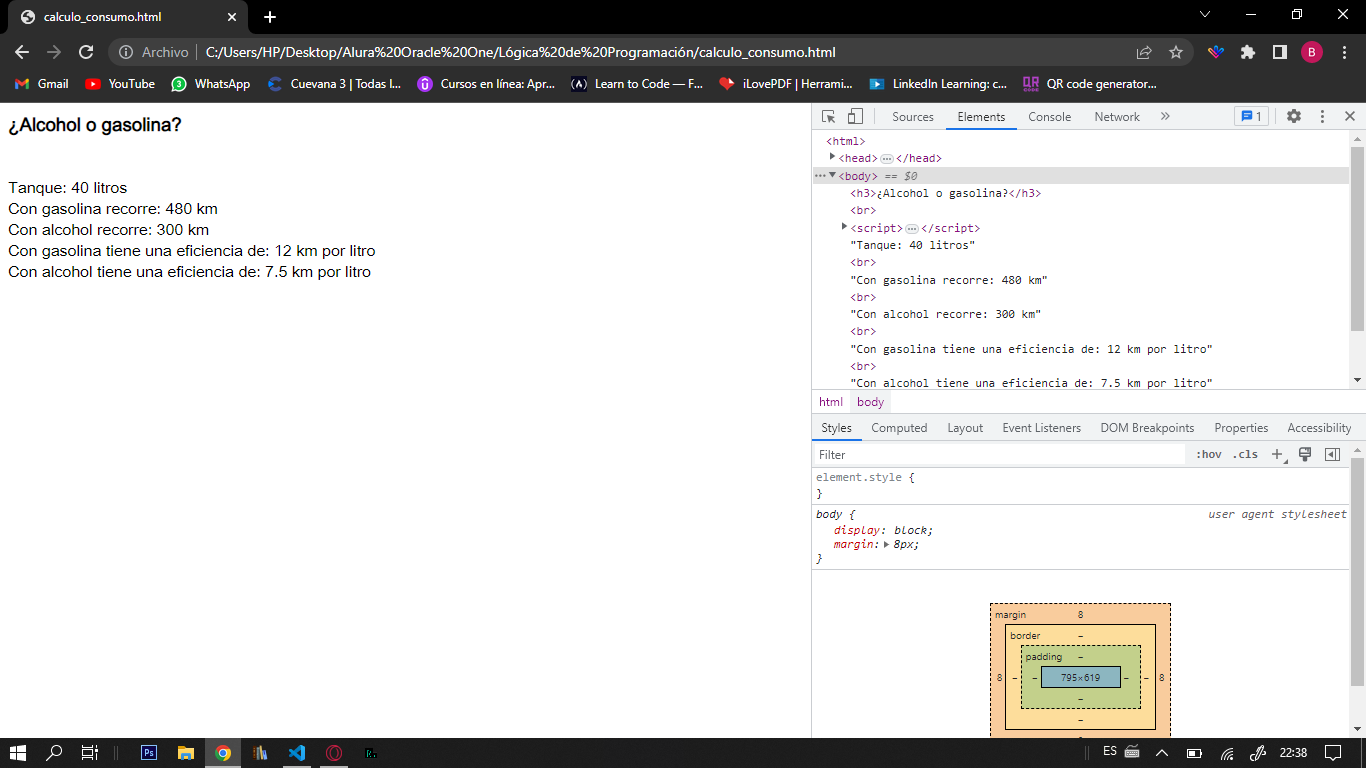Close the DevTools panel

coord(1349,117)
